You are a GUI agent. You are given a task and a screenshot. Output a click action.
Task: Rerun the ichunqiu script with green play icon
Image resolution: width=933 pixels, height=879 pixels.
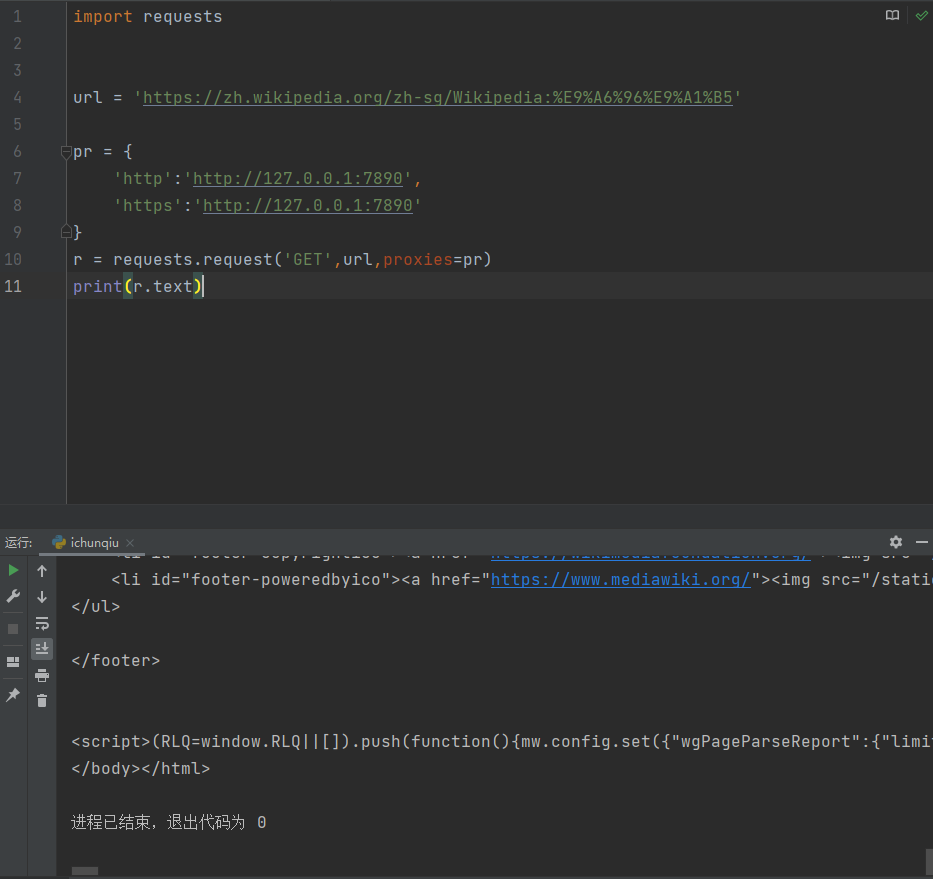point(13,570)
